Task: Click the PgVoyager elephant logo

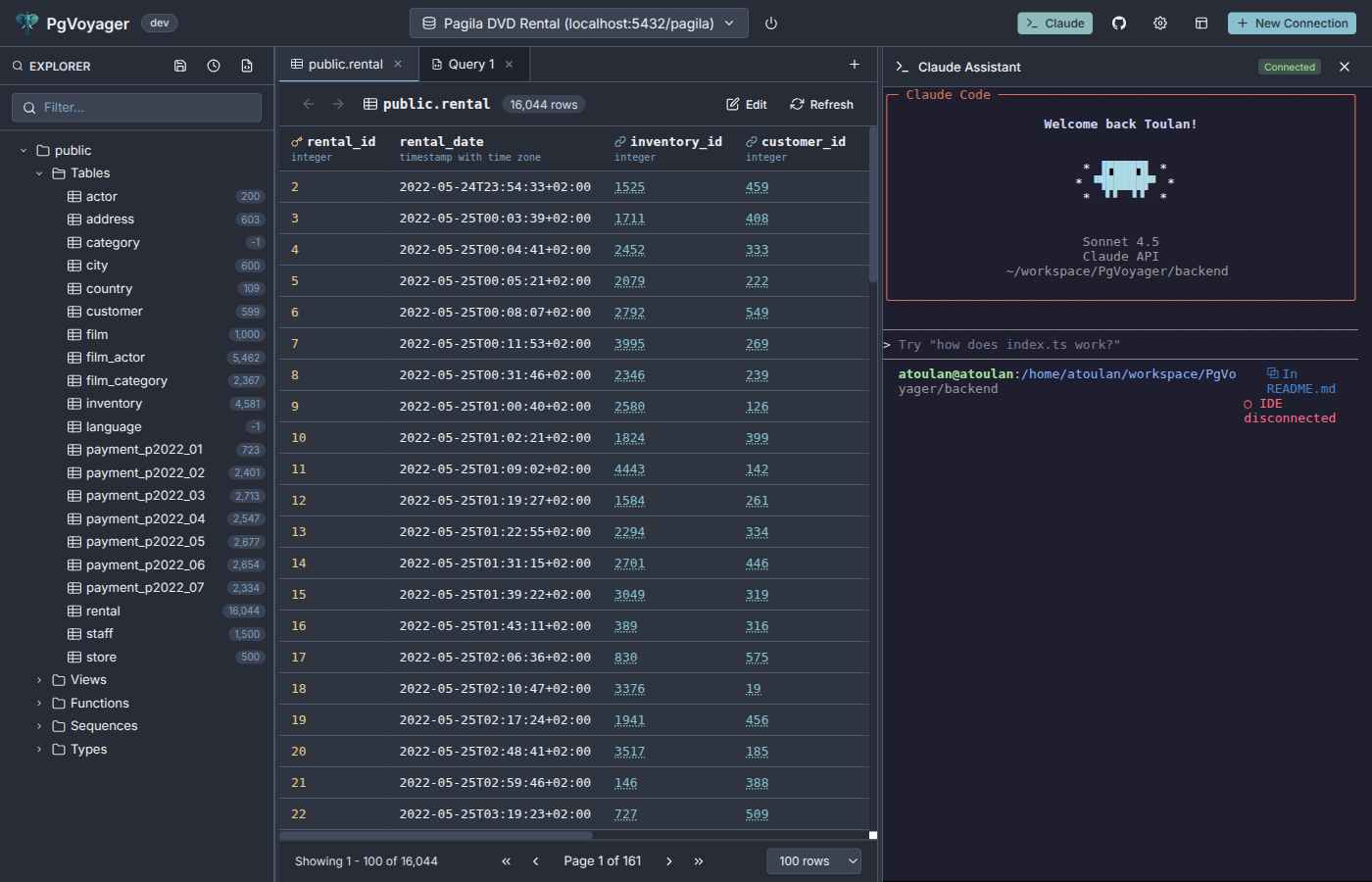Action: coord(27,24)
